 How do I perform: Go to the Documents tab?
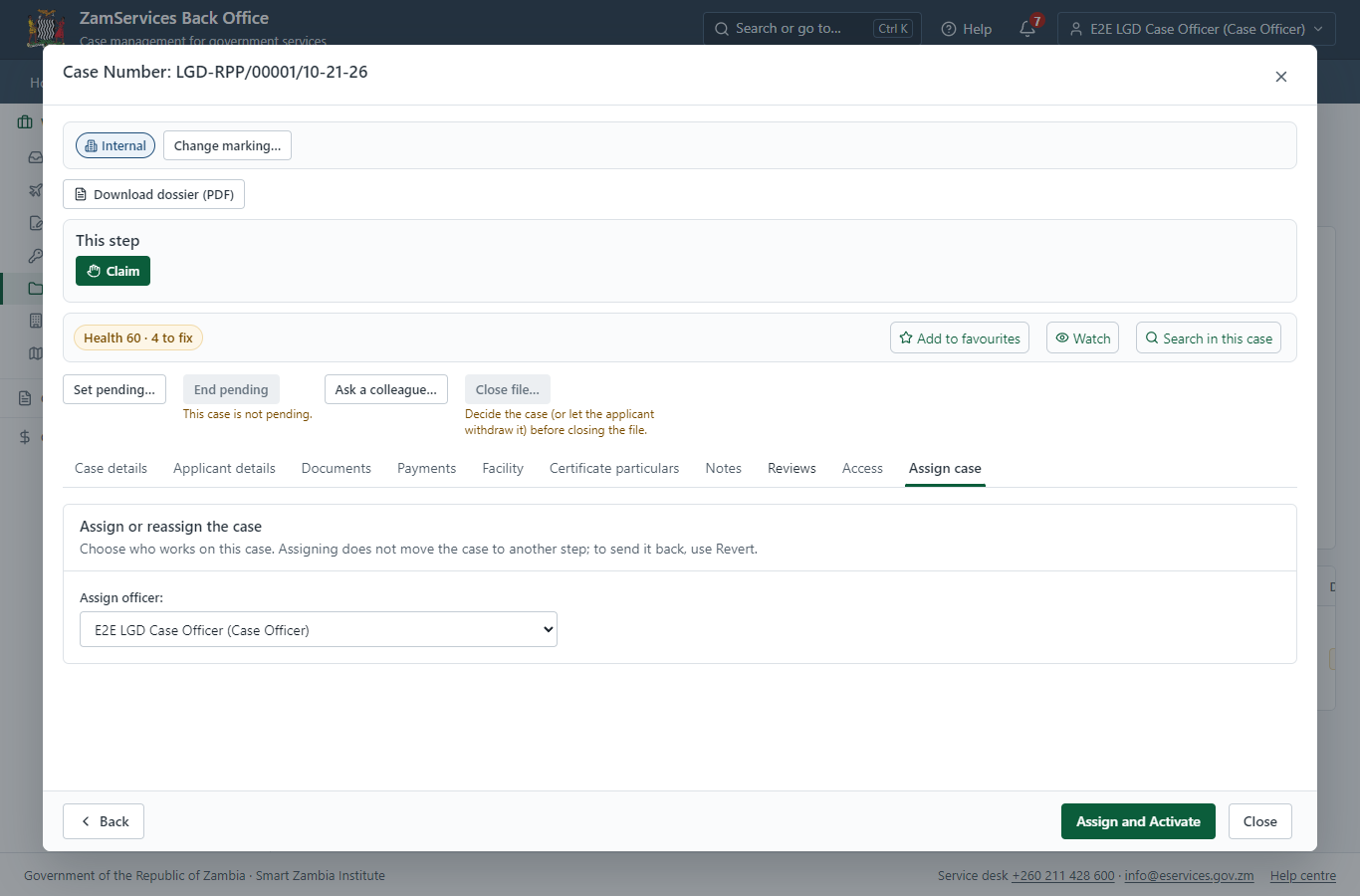(x=337, y=468)
